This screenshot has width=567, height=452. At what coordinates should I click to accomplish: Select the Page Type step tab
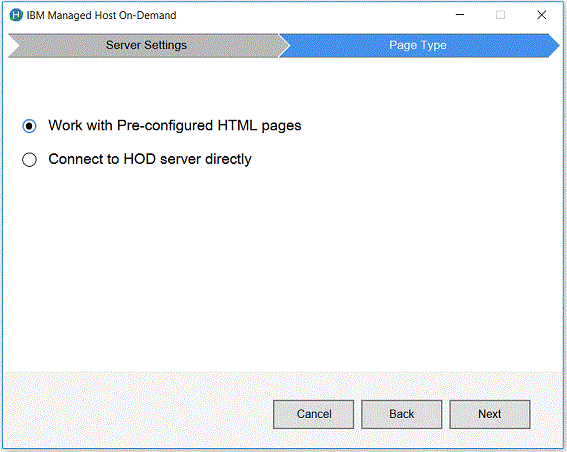418,45
